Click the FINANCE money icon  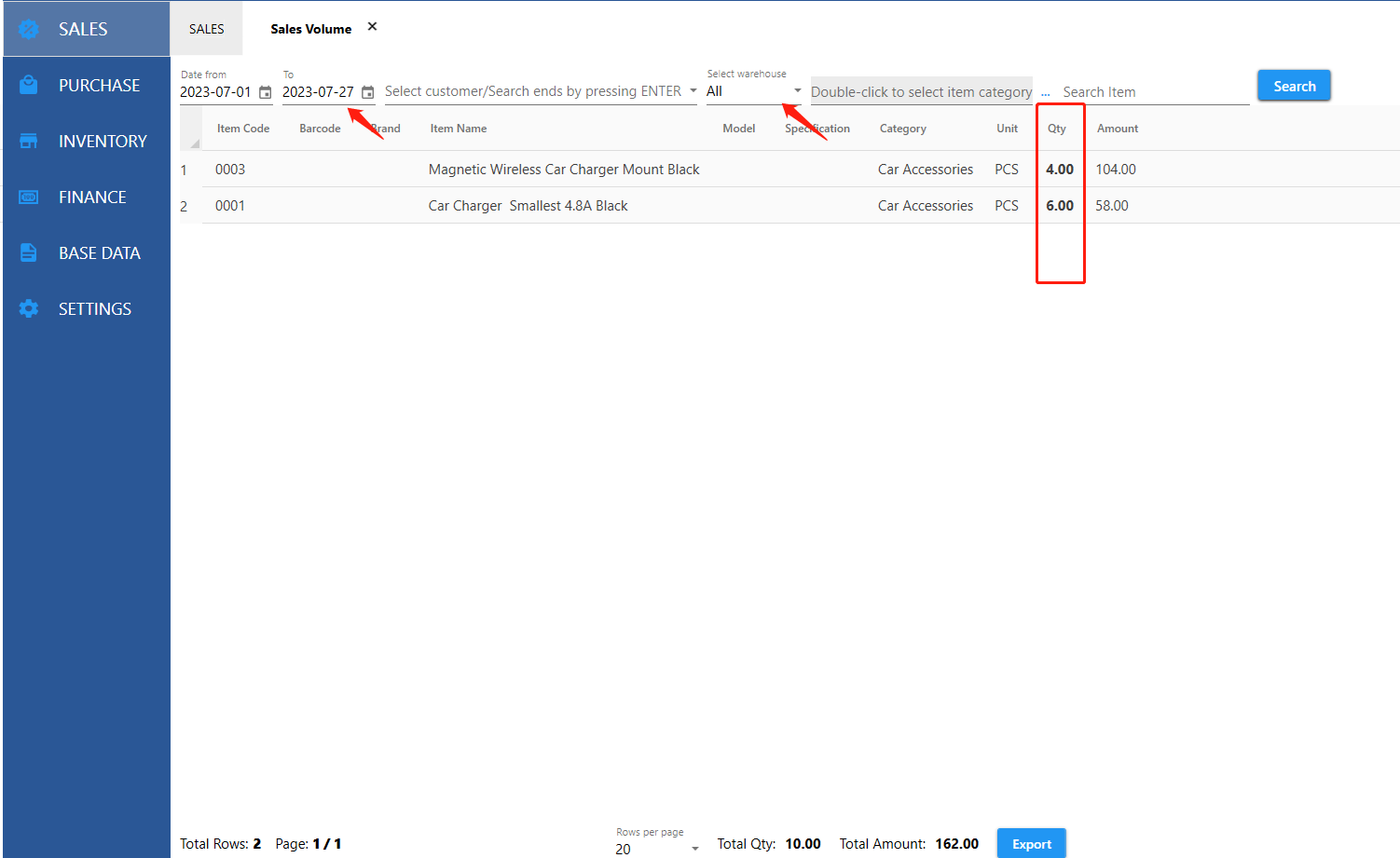coord(29,197)
